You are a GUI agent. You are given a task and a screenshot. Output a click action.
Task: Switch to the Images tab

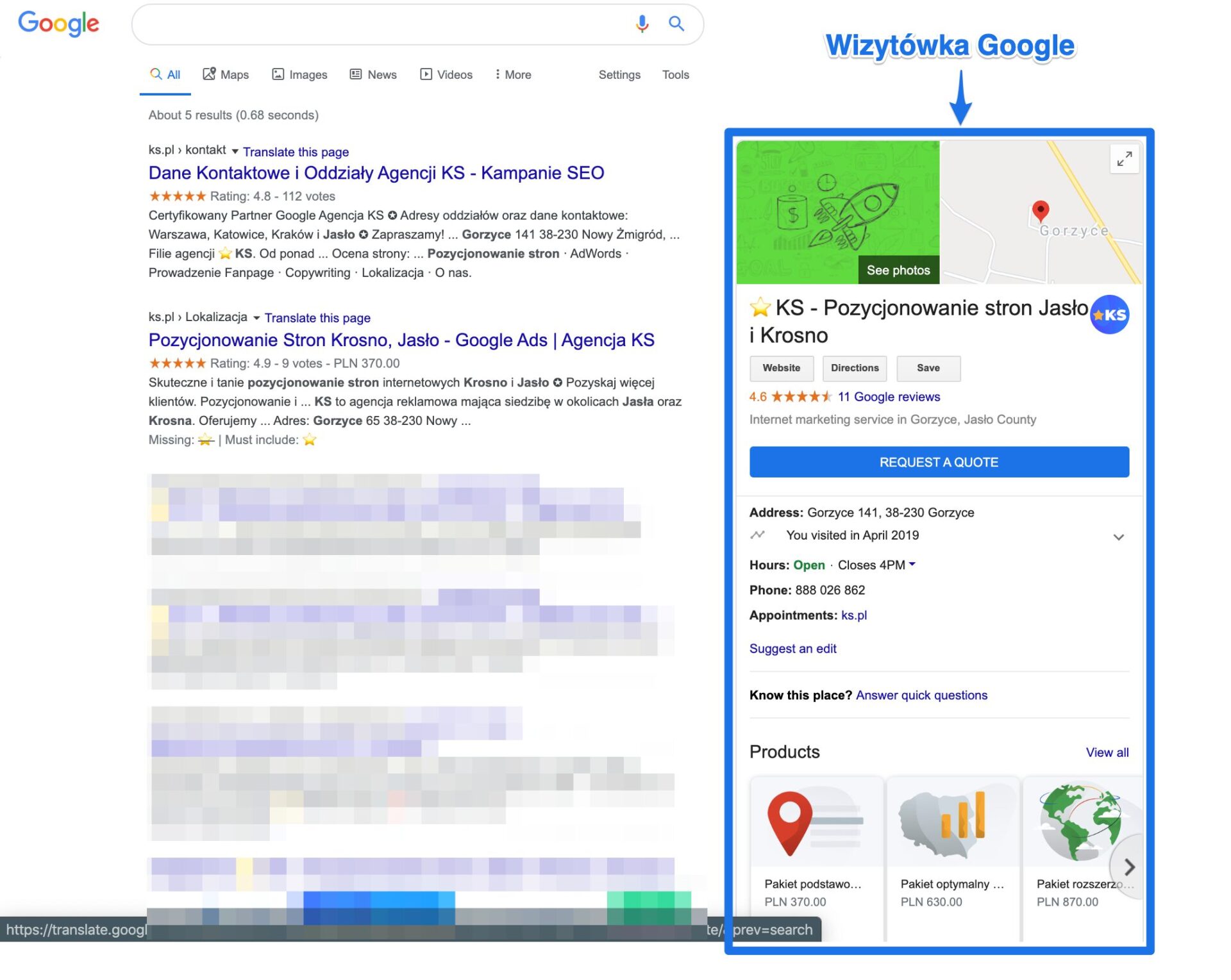point(299,74)
